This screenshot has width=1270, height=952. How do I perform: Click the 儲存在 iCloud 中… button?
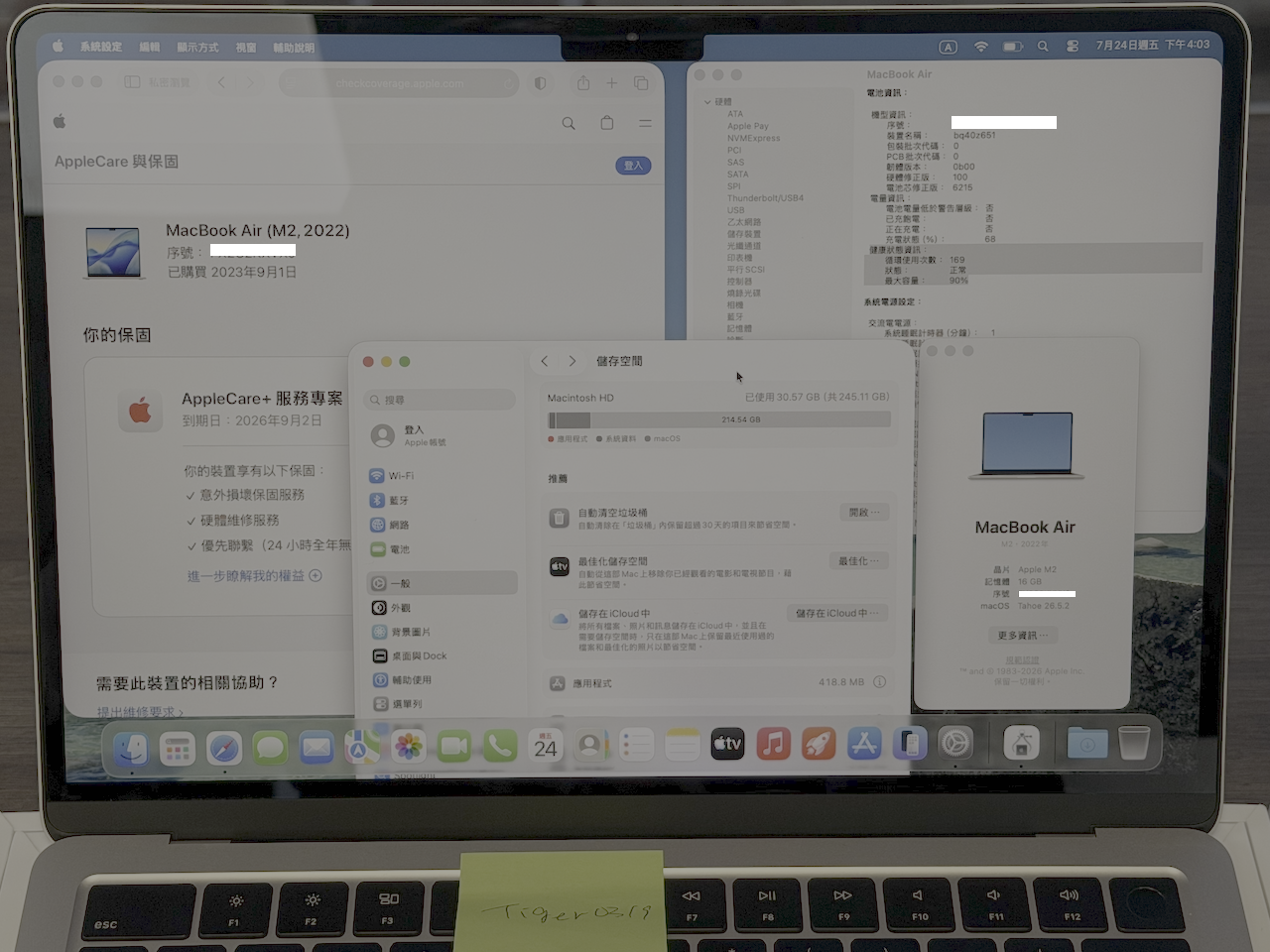(836, 614)
